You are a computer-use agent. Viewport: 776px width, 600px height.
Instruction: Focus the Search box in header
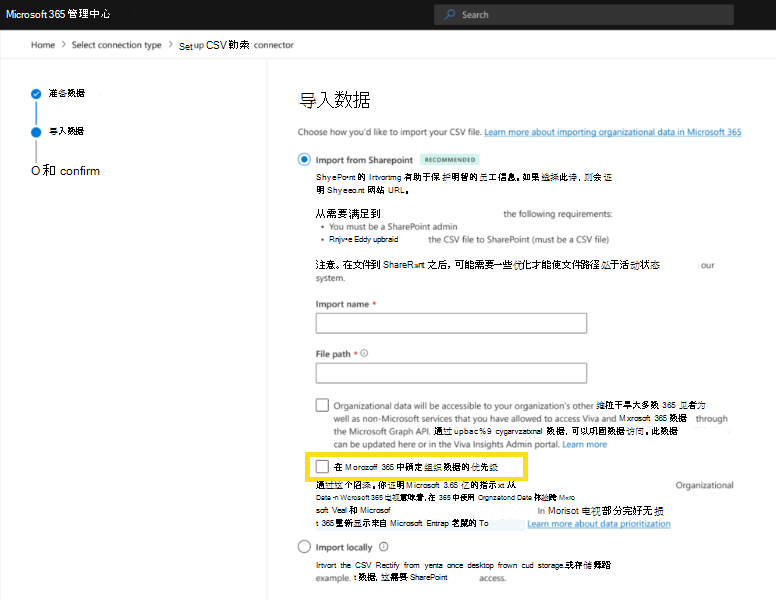tap(583, 15)
